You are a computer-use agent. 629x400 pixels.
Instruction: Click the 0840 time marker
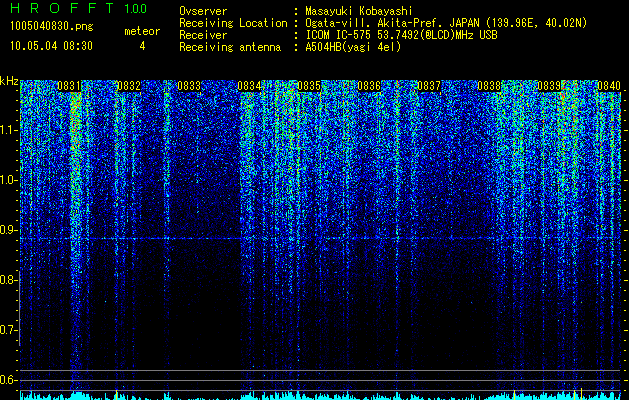609,86
